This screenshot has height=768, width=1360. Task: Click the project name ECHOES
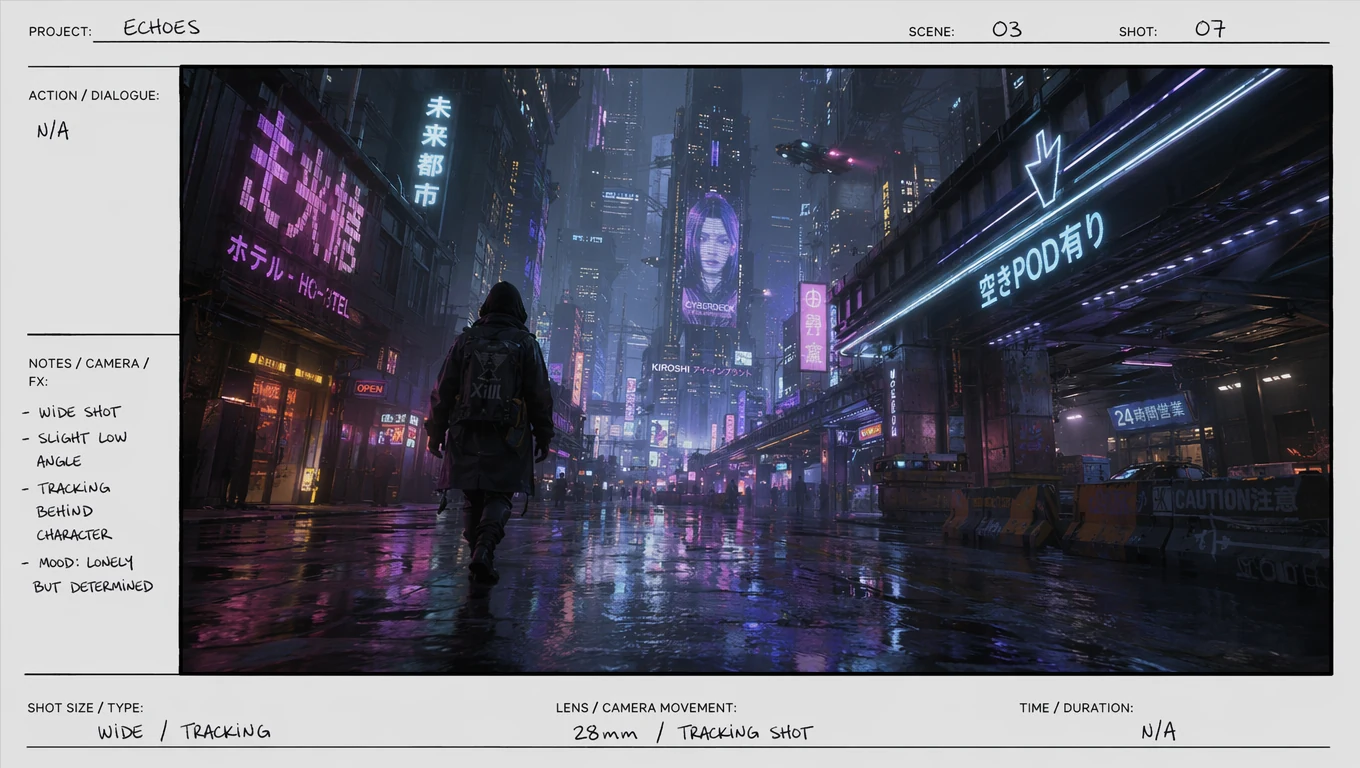click(161, 28)
